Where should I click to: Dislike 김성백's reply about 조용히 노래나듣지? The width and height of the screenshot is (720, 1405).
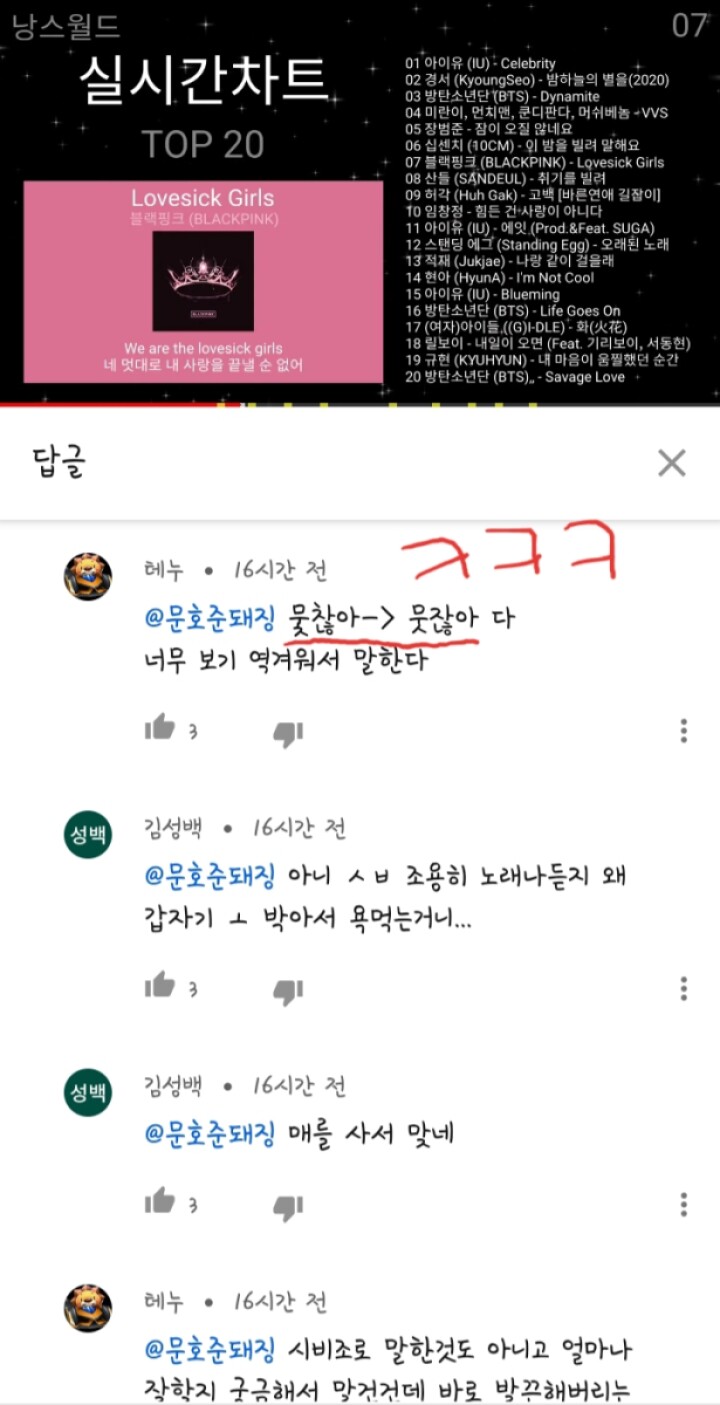(x=288, y=991)
